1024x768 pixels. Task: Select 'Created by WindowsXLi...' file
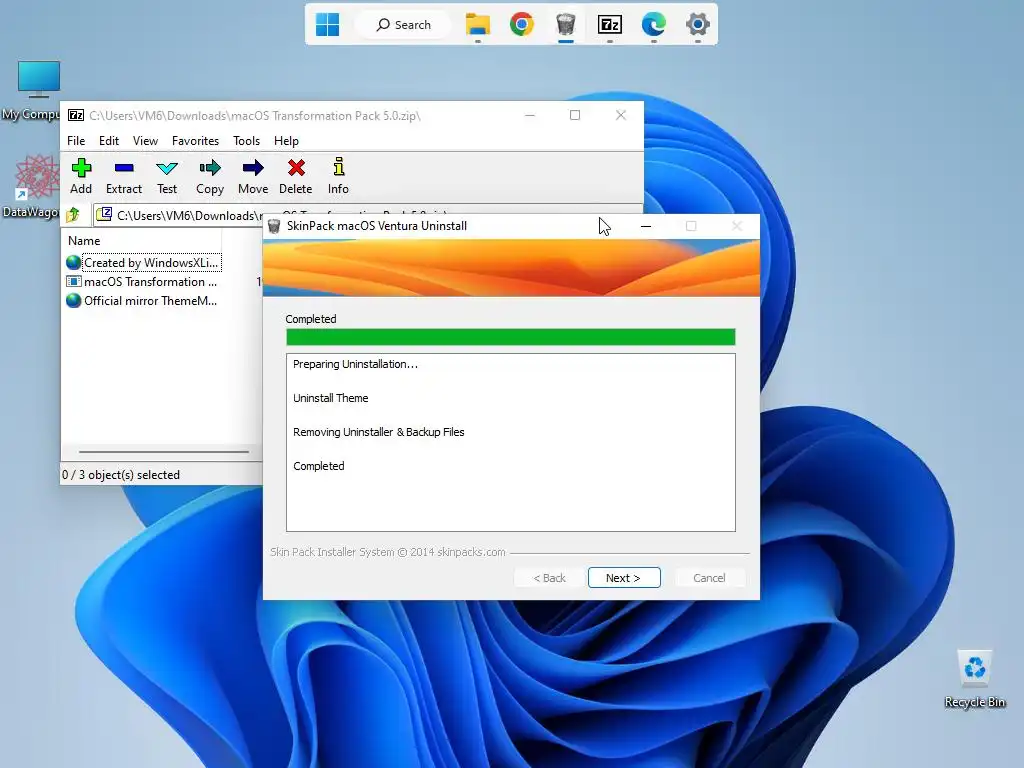pyautogui.click(x=144, y=263)
